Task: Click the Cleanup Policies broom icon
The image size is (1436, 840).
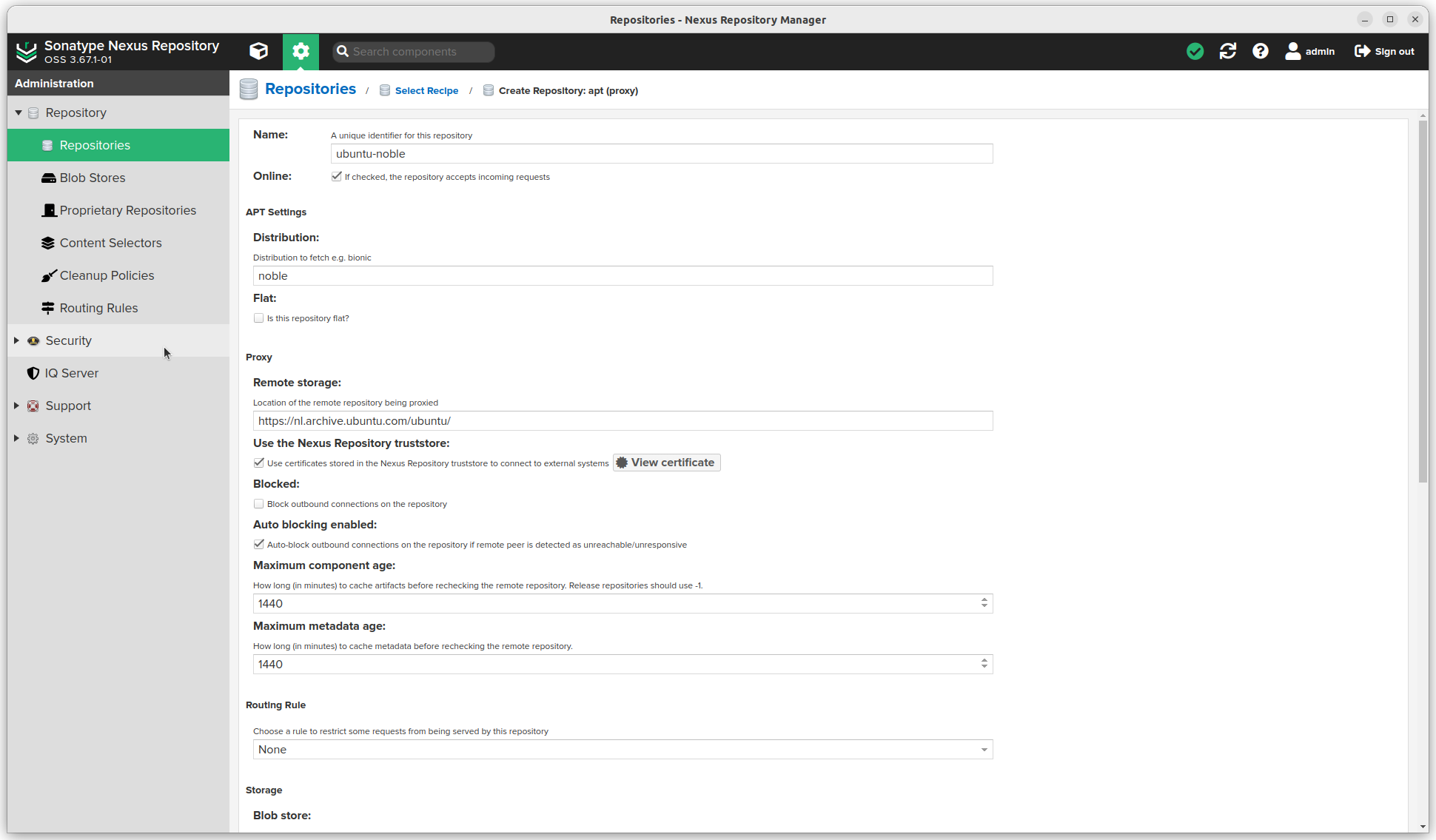Action: click(49, 275)
